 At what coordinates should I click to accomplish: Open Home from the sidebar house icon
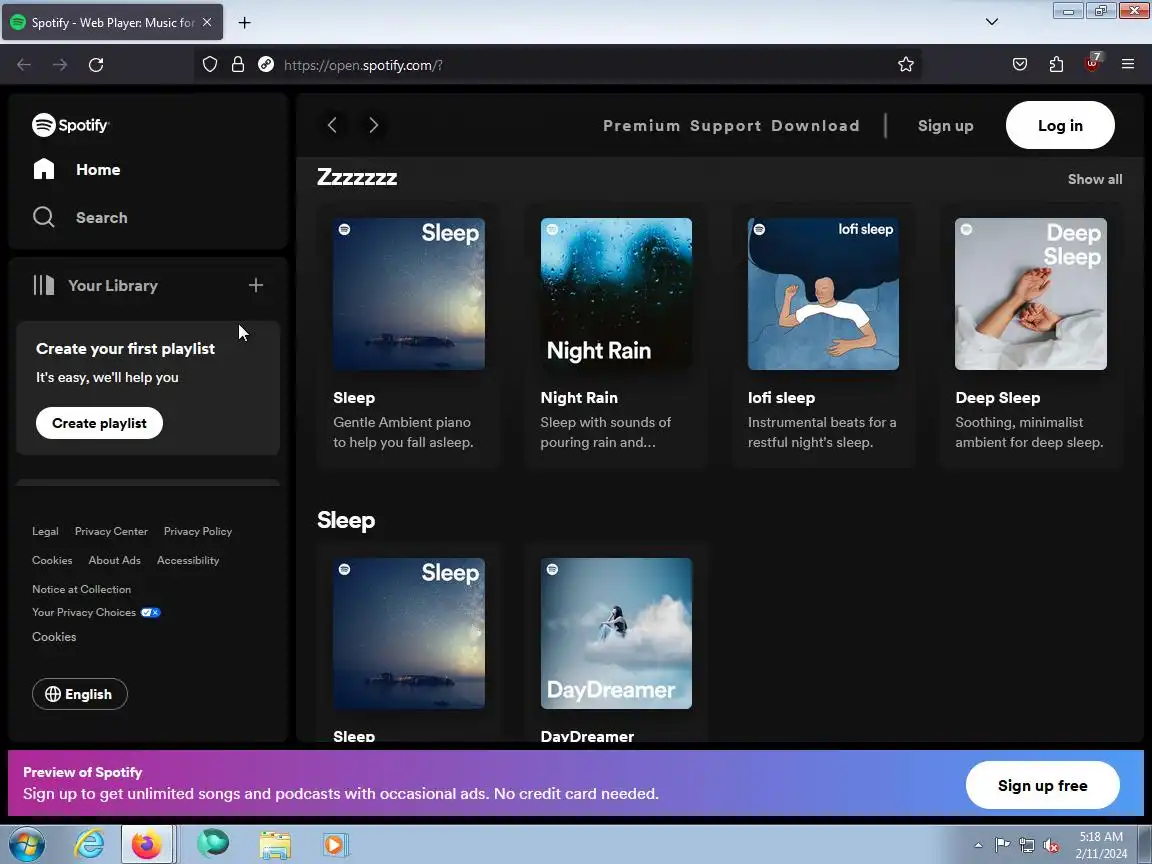pos(44,169)
